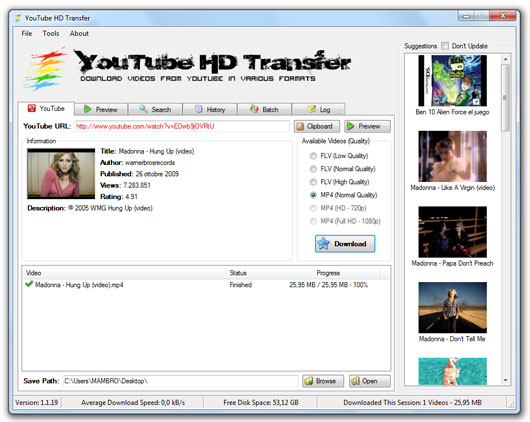Click the Video column header

point(124,273)
